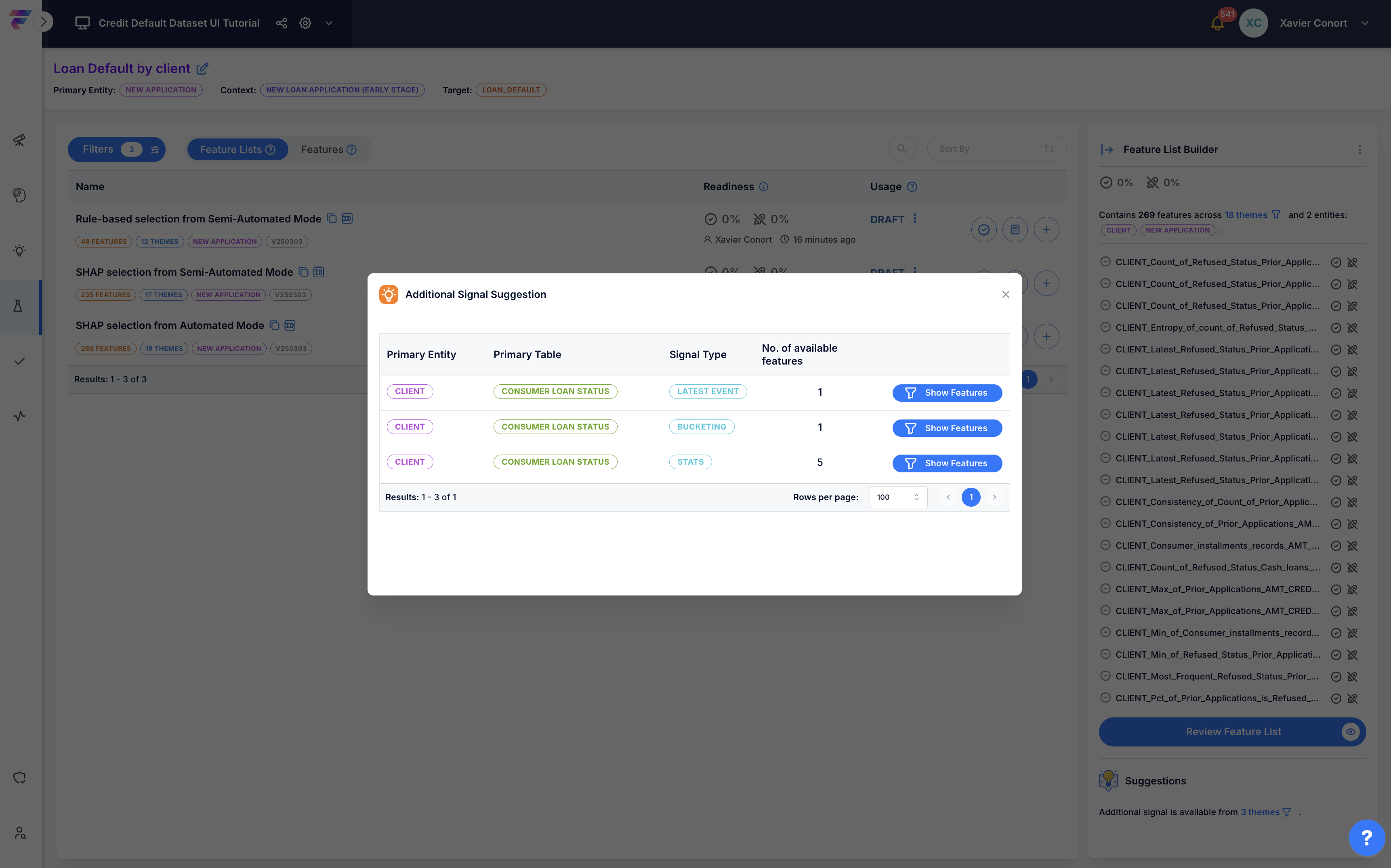Click the lightbulb icon in left sidebar
1391x868 pixels.
19,250
